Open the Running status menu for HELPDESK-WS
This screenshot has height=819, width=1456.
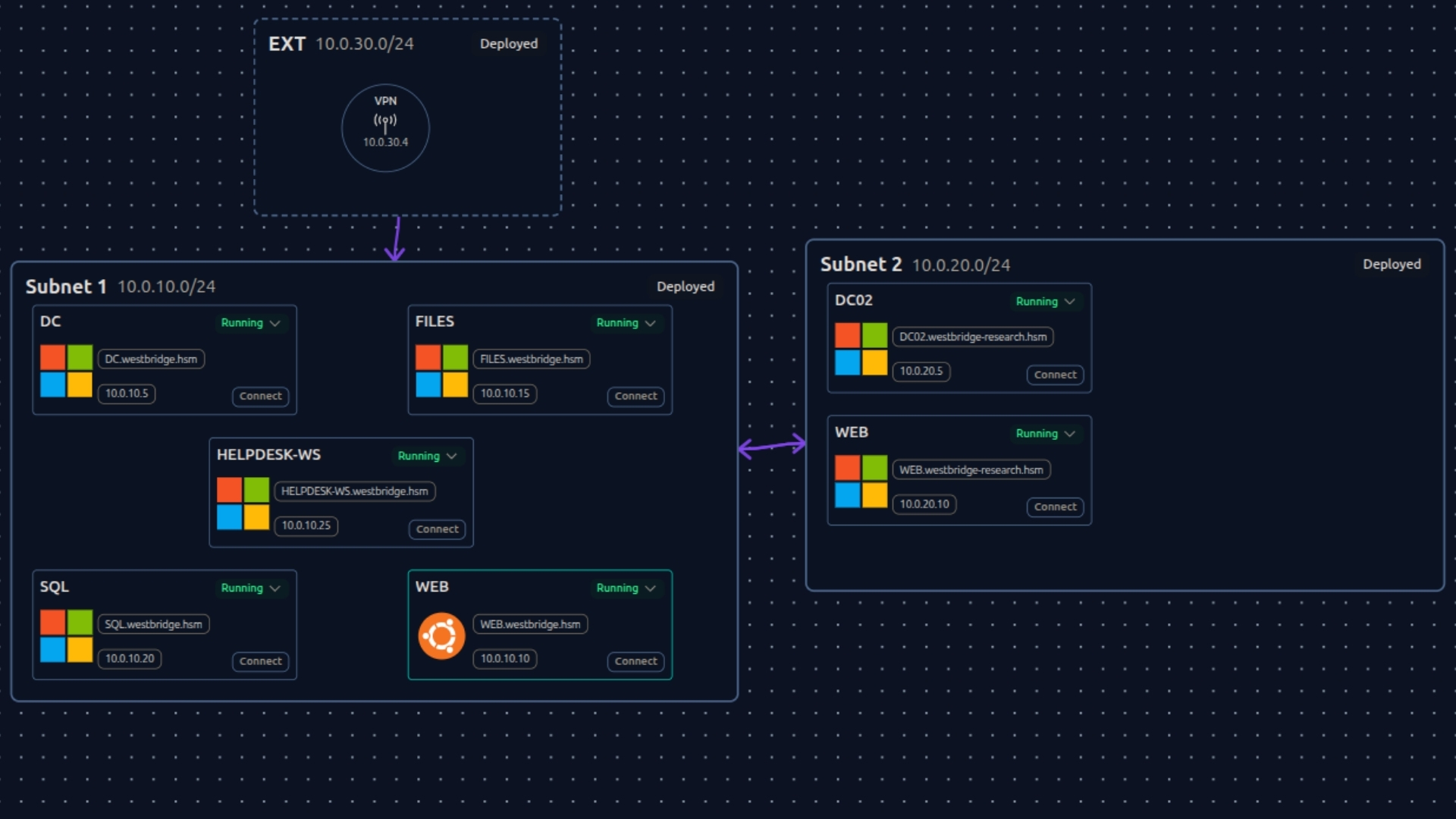[427, 456]
